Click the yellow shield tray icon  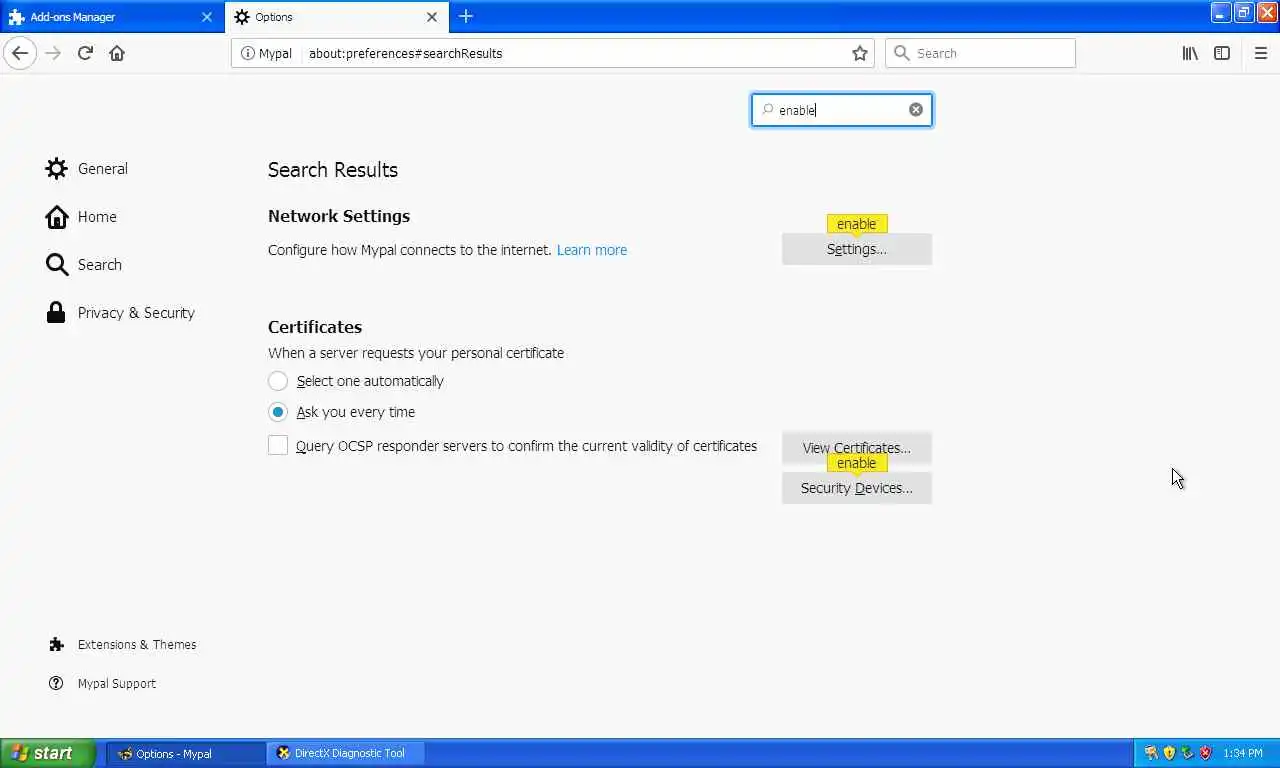click(x=1169, y=753)
